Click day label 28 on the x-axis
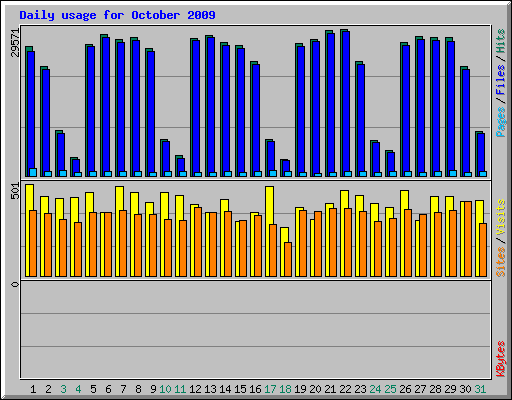The height and width of the screenshot is (400, 512). [x=435, y=389]
